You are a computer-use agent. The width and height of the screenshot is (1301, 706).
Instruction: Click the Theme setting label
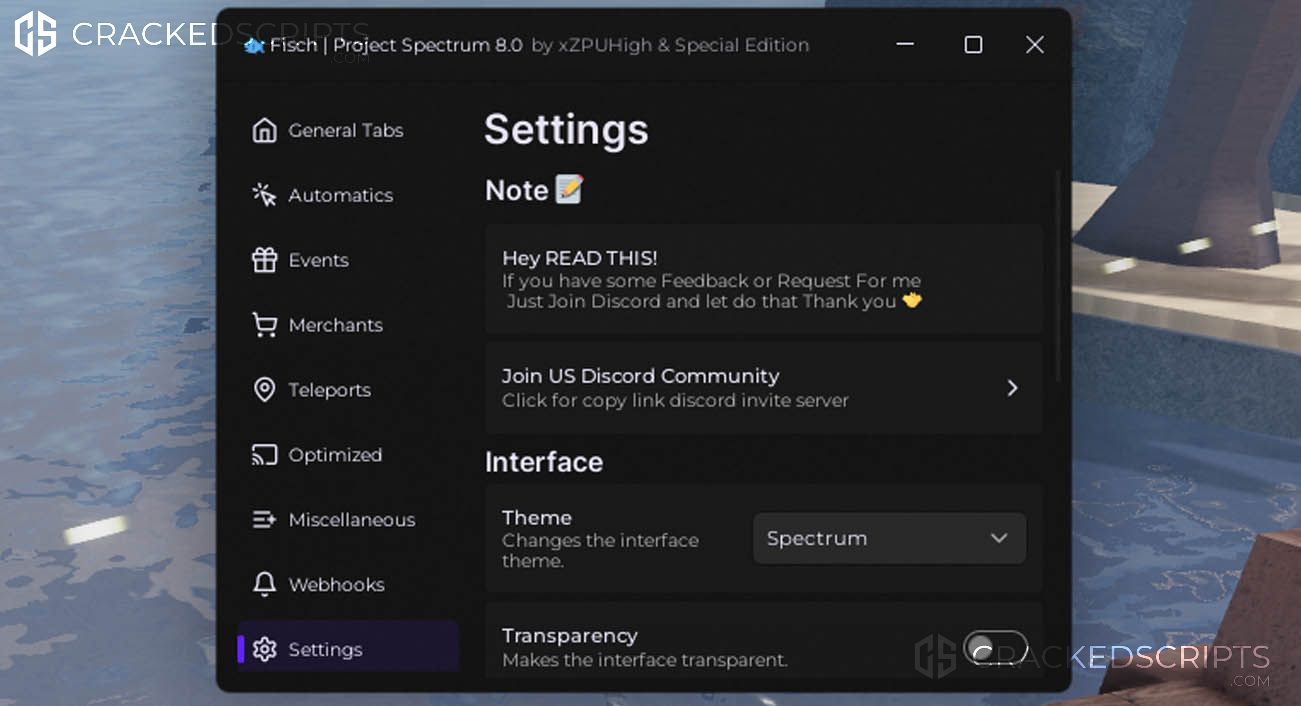(537, 518)
